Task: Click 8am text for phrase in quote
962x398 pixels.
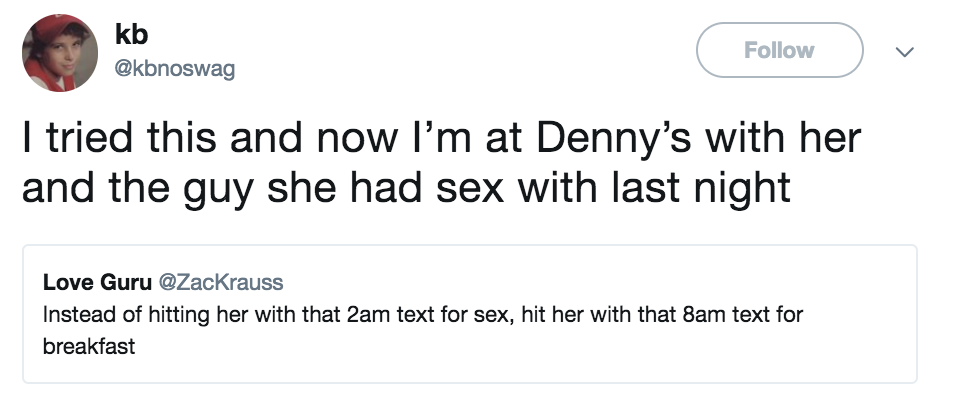Action: (x=742, y=315)
